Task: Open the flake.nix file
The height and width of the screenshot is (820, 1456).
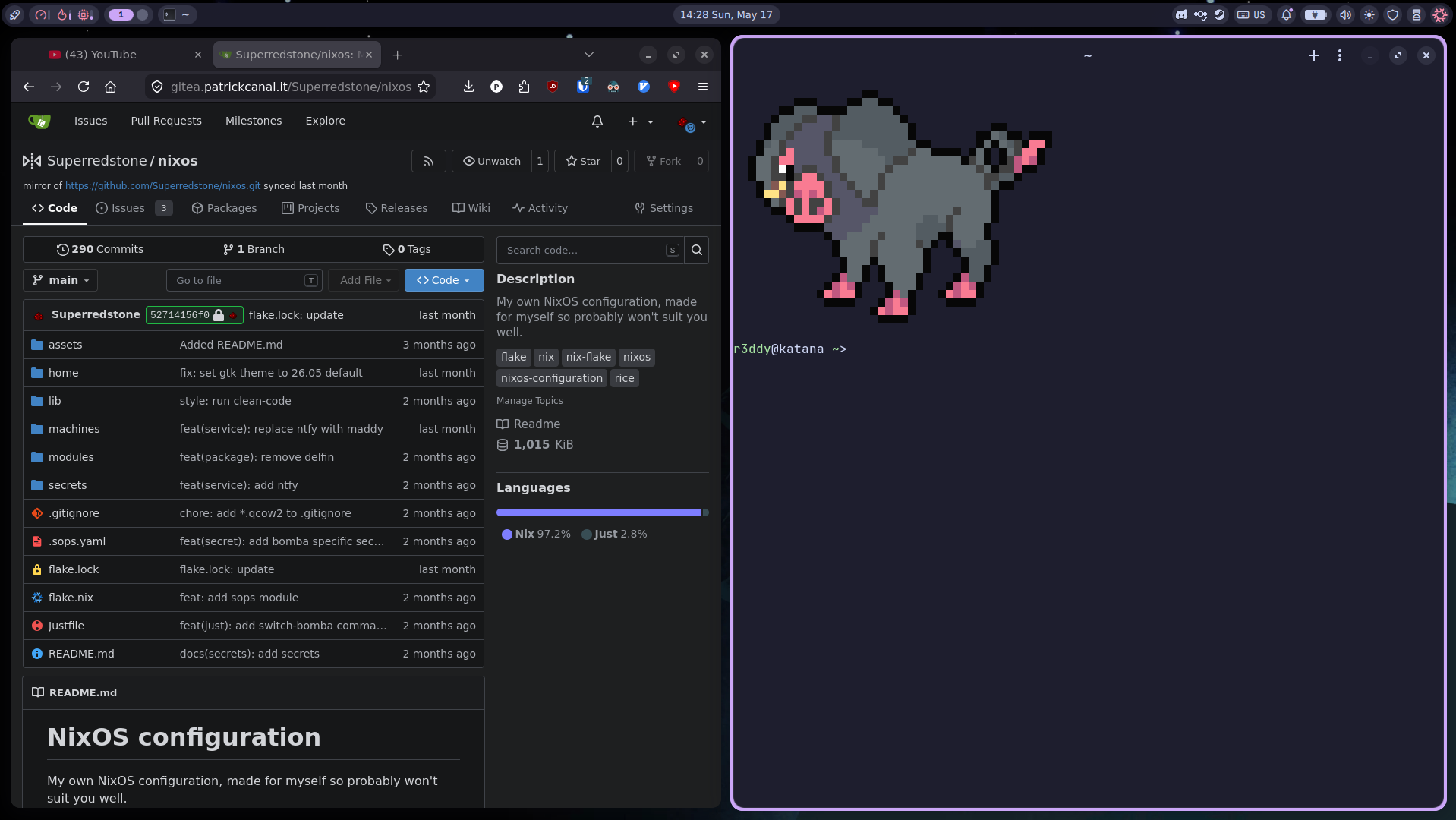Action: tap(71, 598)
